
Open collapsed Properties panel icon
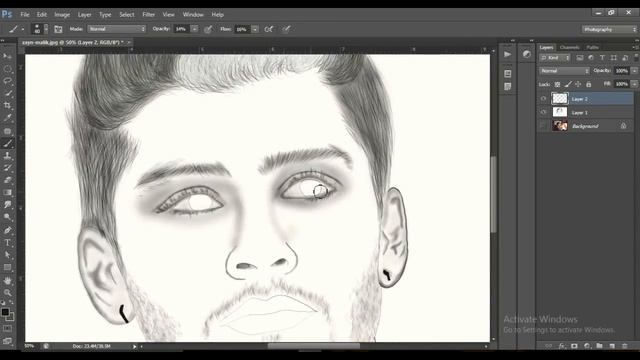click(507, 74)
